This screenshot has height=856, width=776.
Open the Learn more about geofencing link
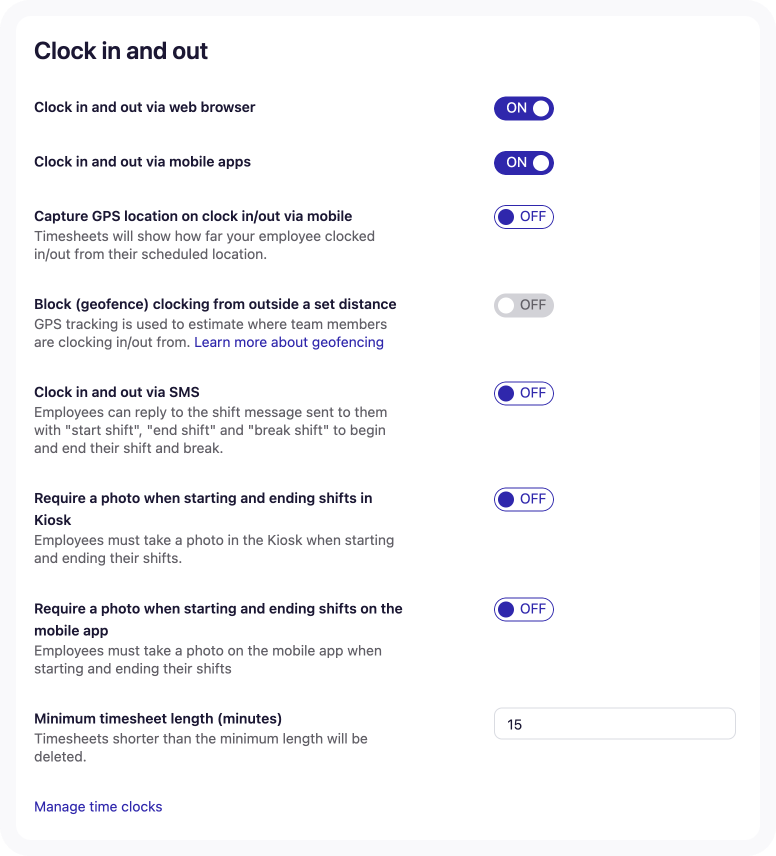coord(288,342)
